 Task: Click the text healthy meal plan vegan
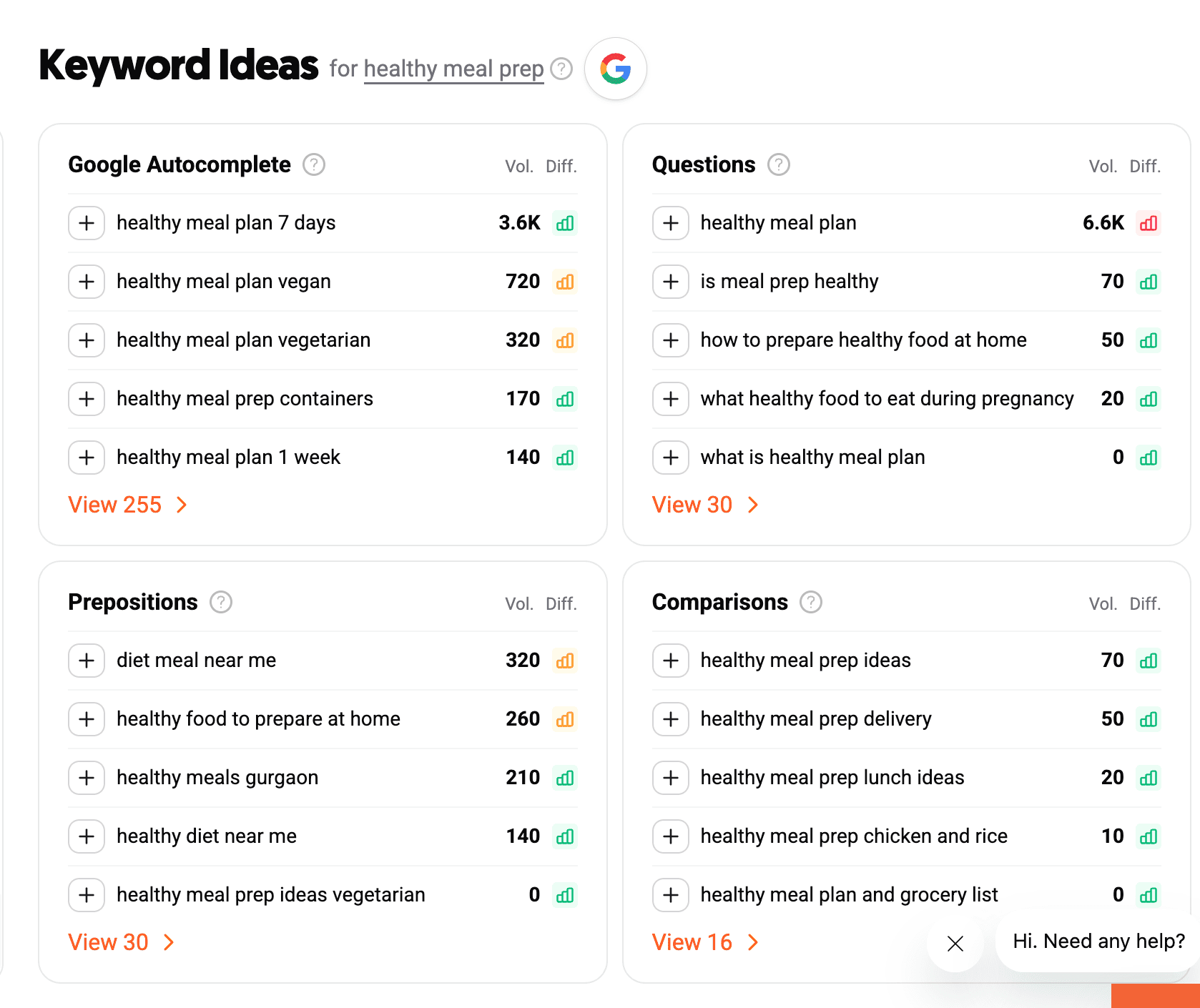click(x=224, y=282)
